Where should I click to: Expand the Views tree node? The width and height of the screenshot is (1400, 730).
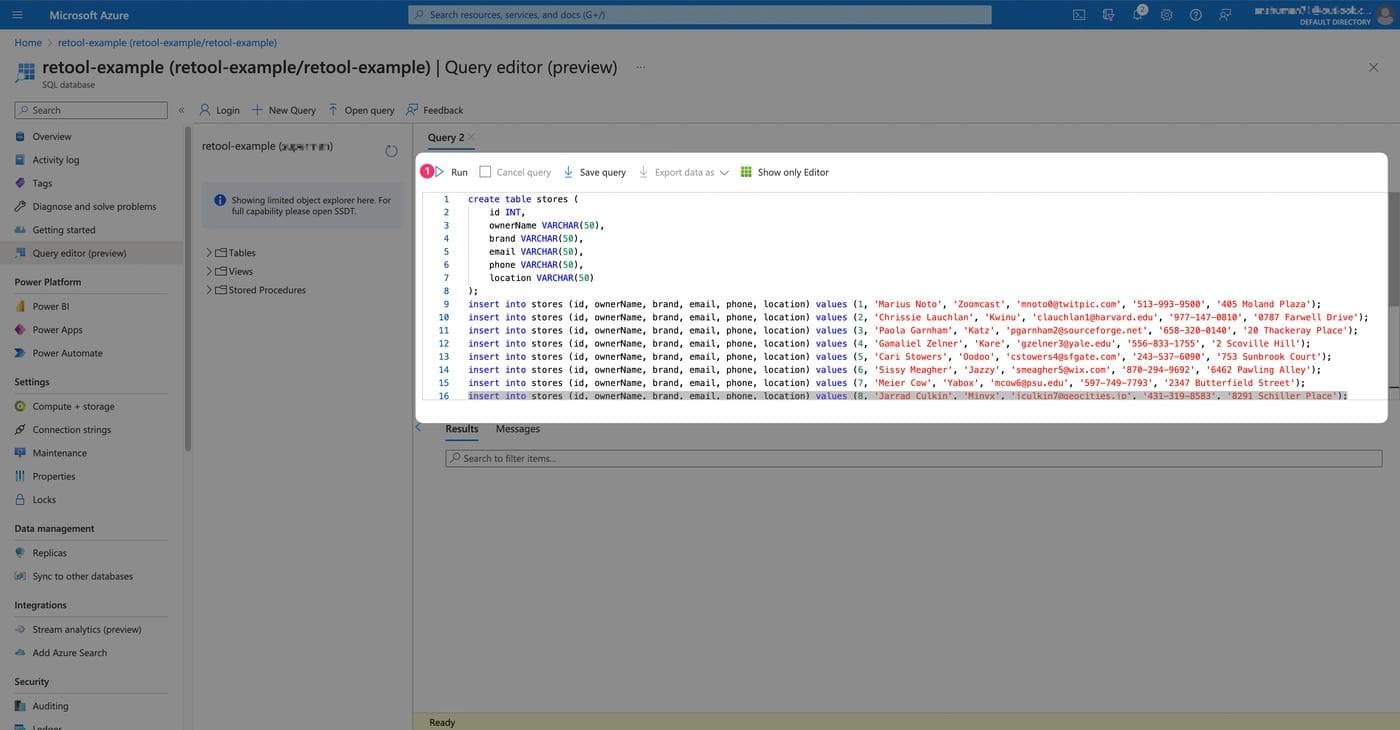coord(209,271)
